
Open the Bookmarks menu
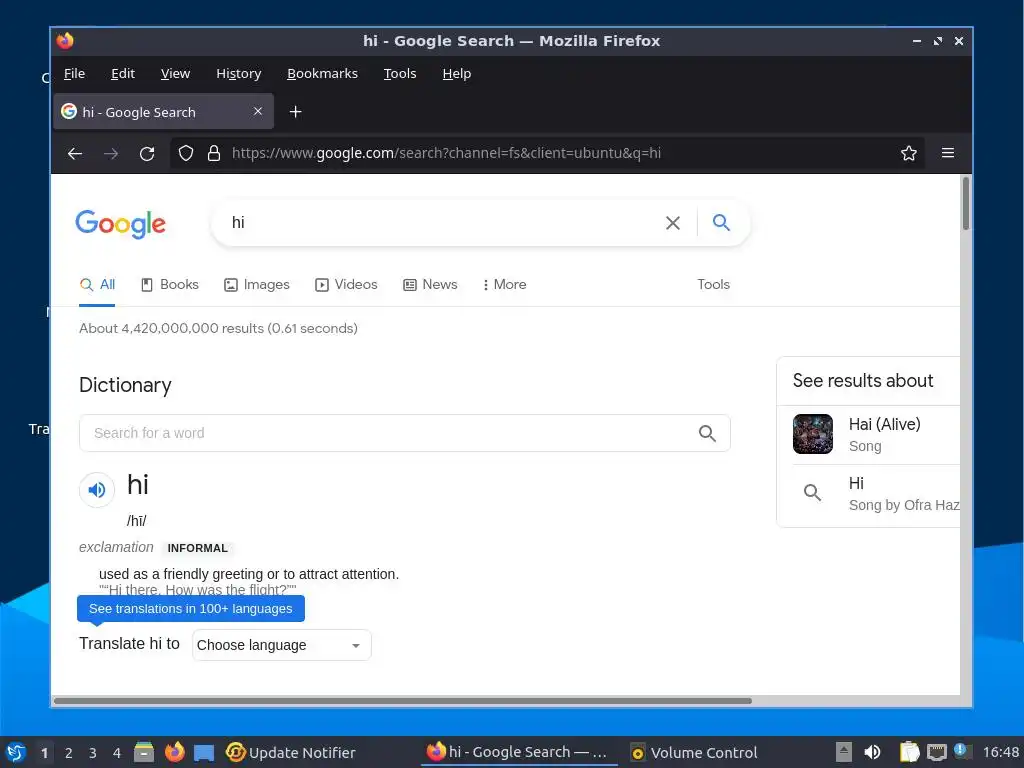323,74
